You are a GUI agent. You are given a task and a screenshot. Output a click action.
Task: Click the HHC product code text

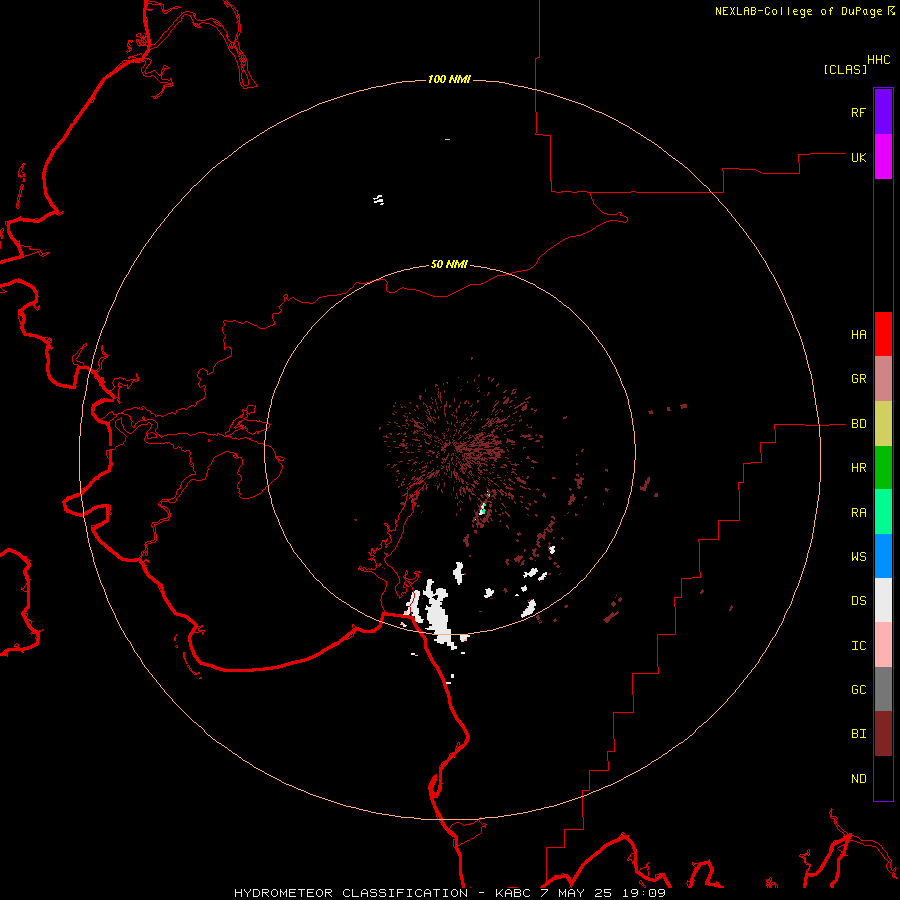pyautogui.click(x=878, y=60)
